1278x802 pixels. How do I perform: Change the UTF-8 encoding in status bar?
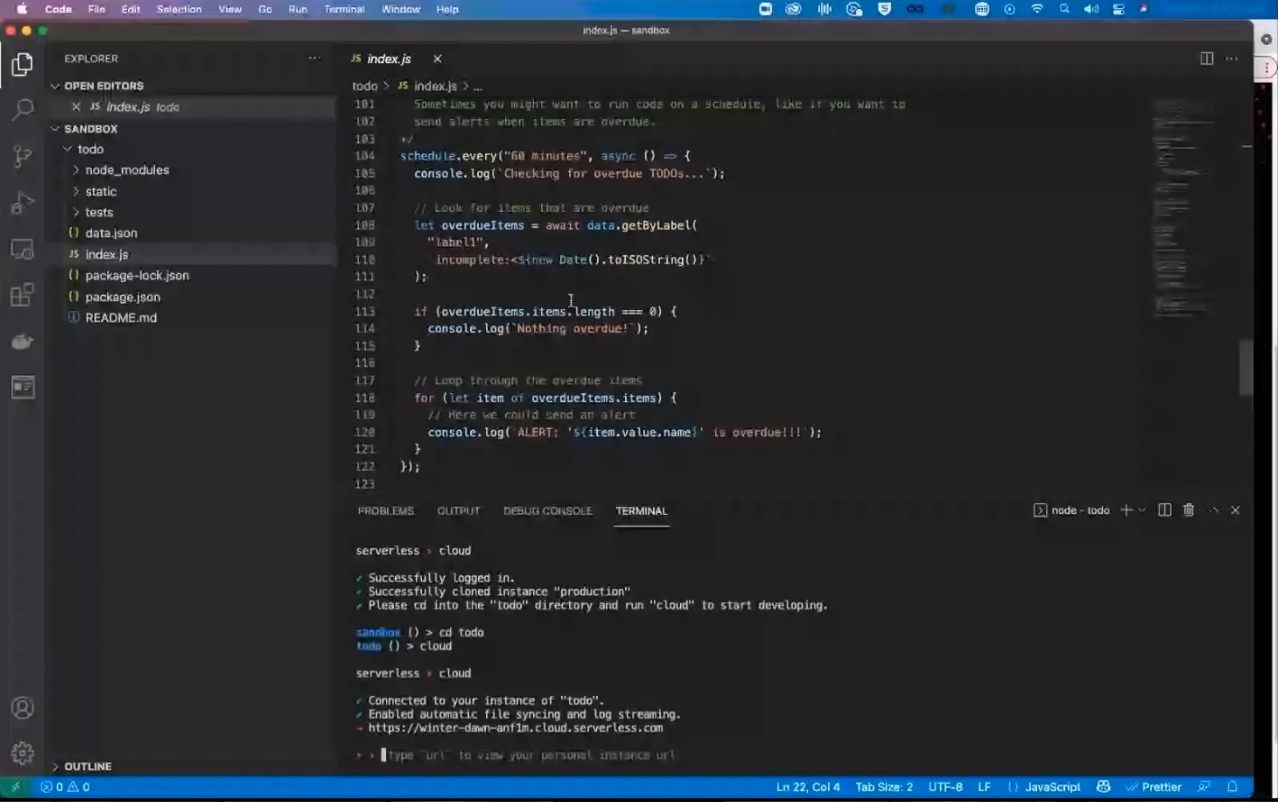coord(945,787)
